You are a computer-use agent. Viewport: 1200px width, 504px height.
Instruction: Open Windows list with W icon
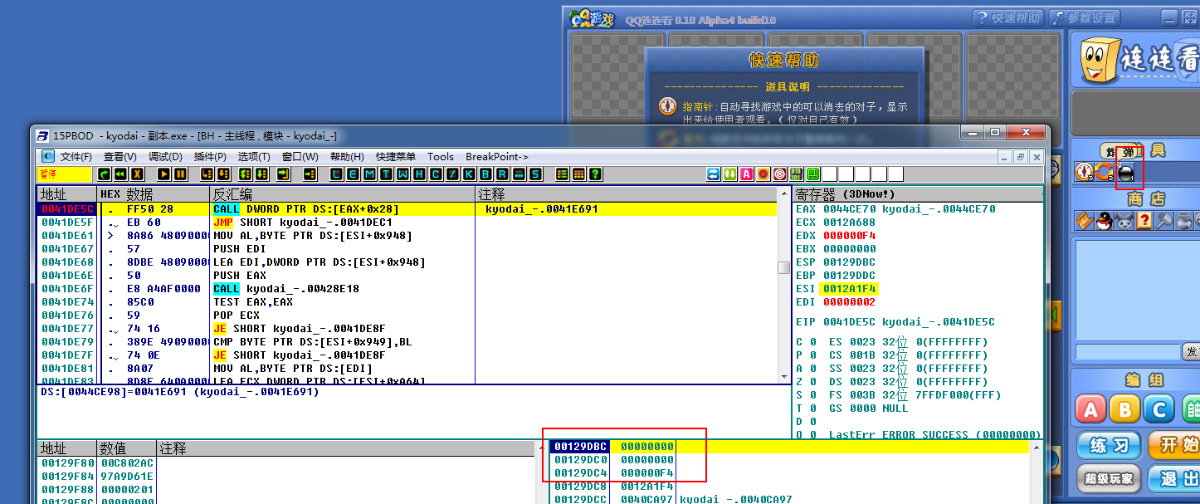[x=403, y=174]
